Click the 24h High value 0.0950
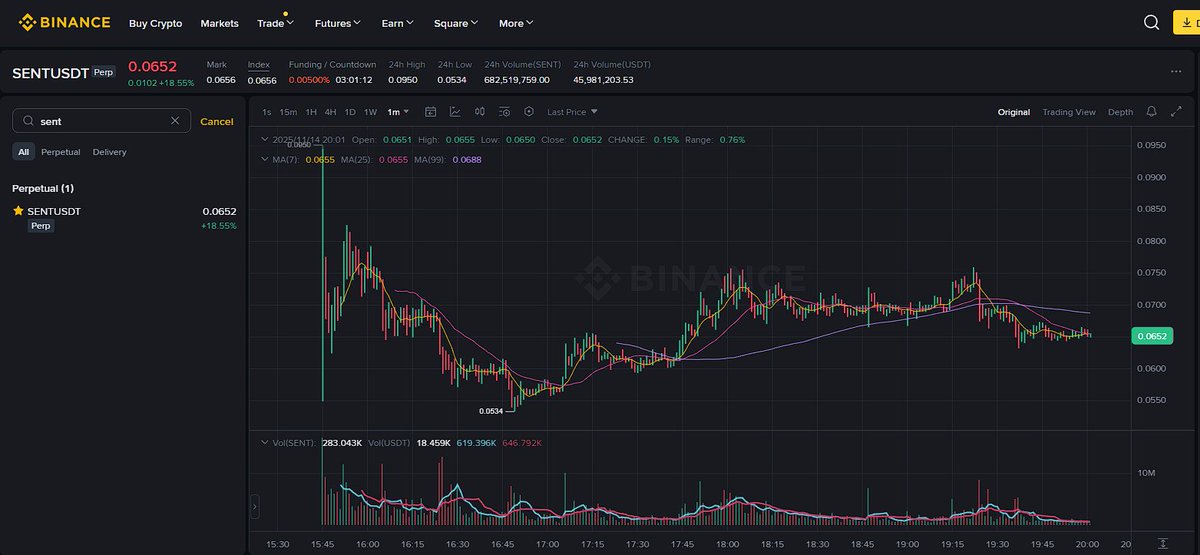Image resolution: width=1200 pixels, height=555 pixels. [403, 80]
